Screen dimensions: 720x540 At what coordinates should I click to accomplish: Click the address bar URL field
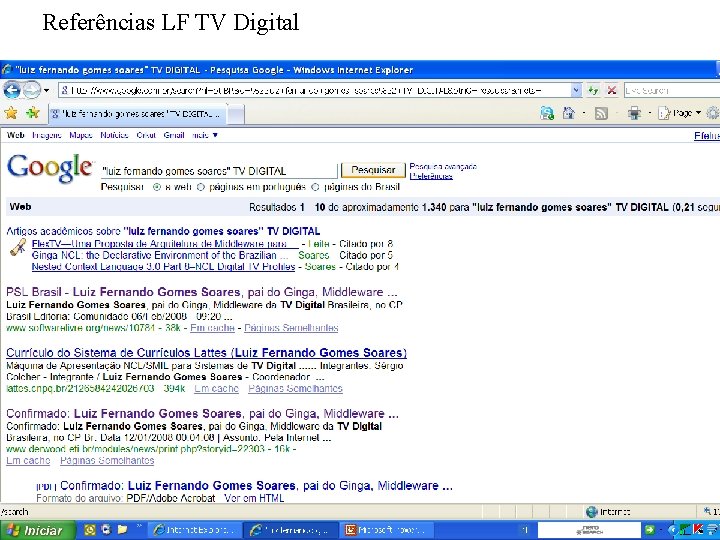click(315, 90)
